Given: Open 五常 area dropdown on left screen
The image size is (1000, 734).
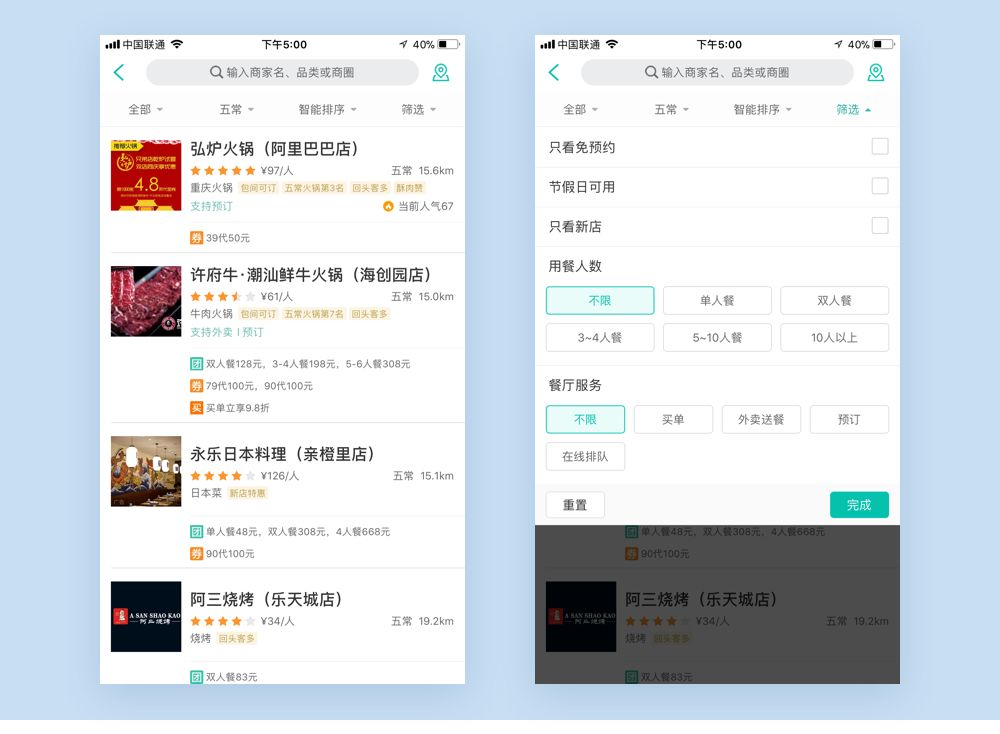Looking at the screenshot, I should click(237, 110).
